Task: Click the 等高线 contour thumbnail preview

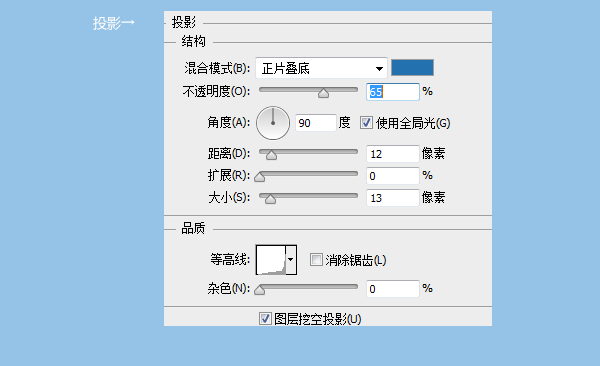Action: coord(271,260)
